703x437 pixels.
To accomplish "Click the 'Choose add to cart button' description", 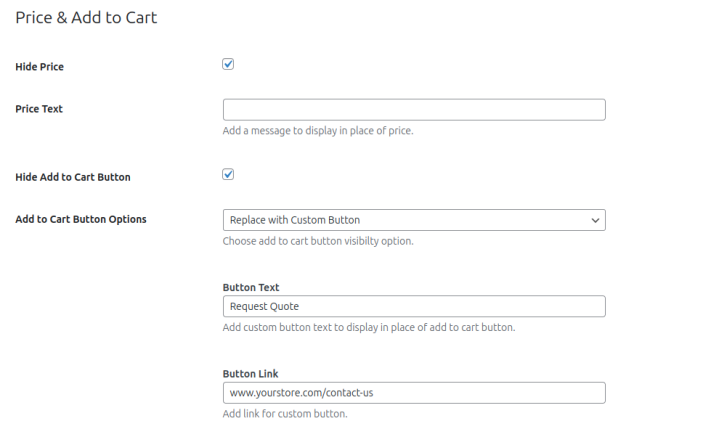I will [x=318, y=241].
